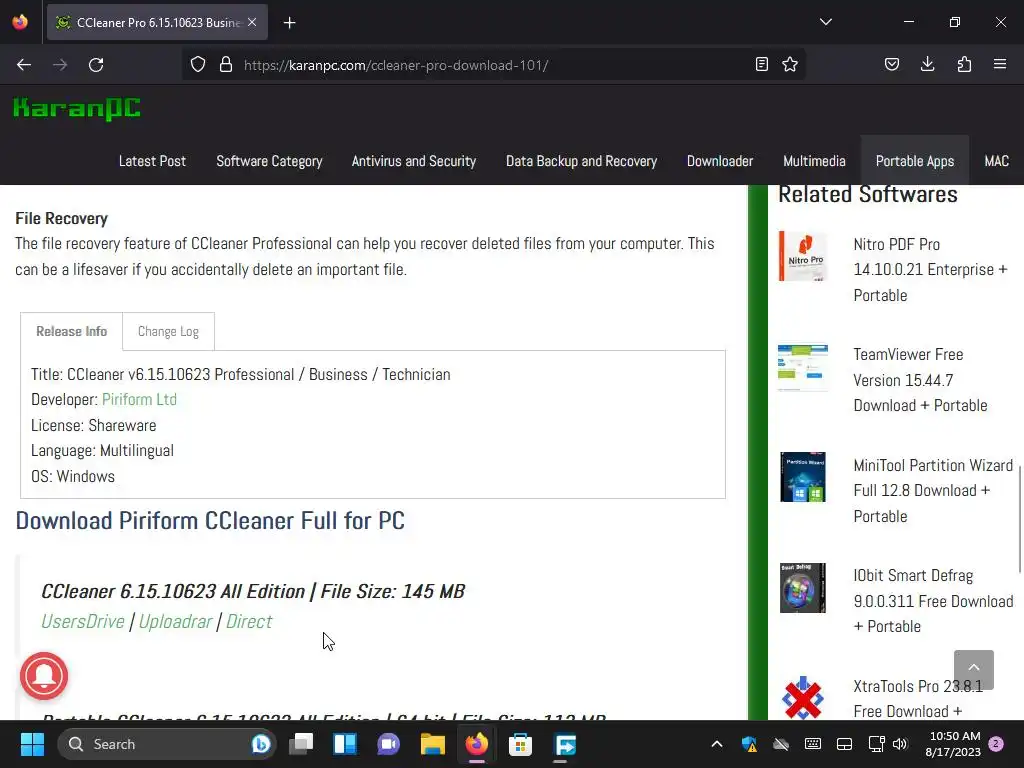Open Teams chat on taskbar
Viewport: 1024px width, 768px height.
tap(389, 744)
